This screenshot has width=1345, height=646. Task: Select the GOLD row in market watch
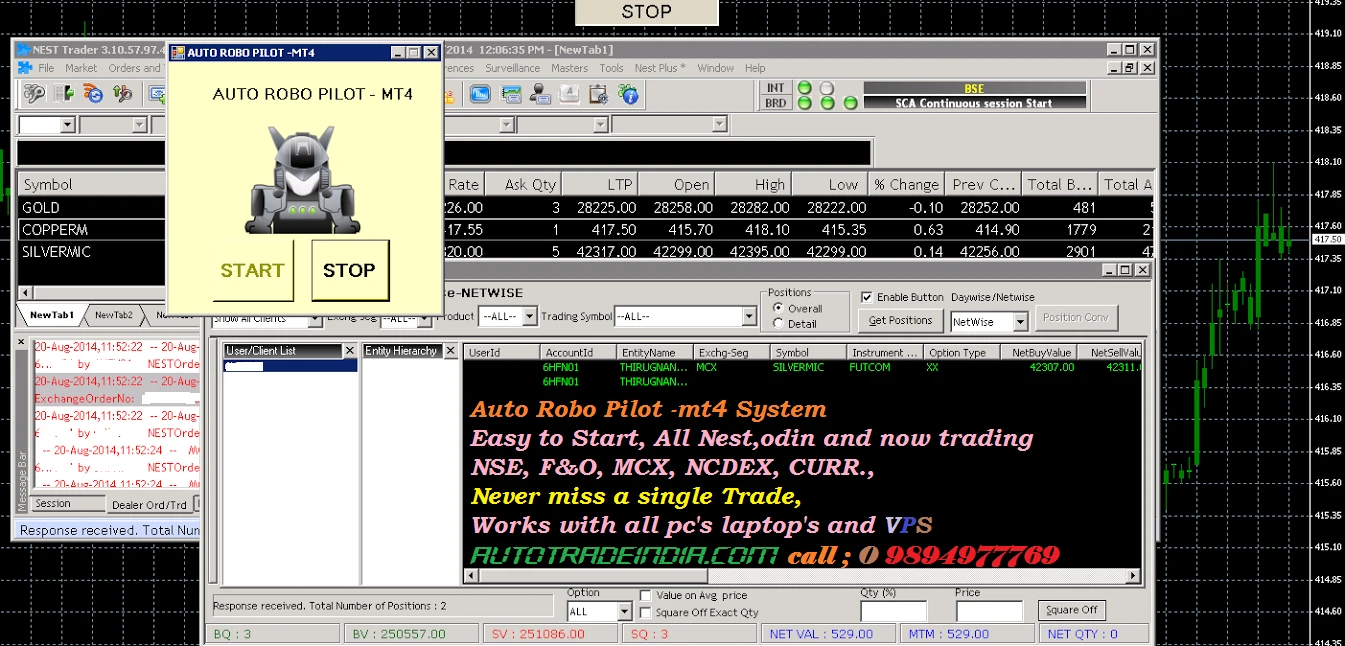point(585,208)
